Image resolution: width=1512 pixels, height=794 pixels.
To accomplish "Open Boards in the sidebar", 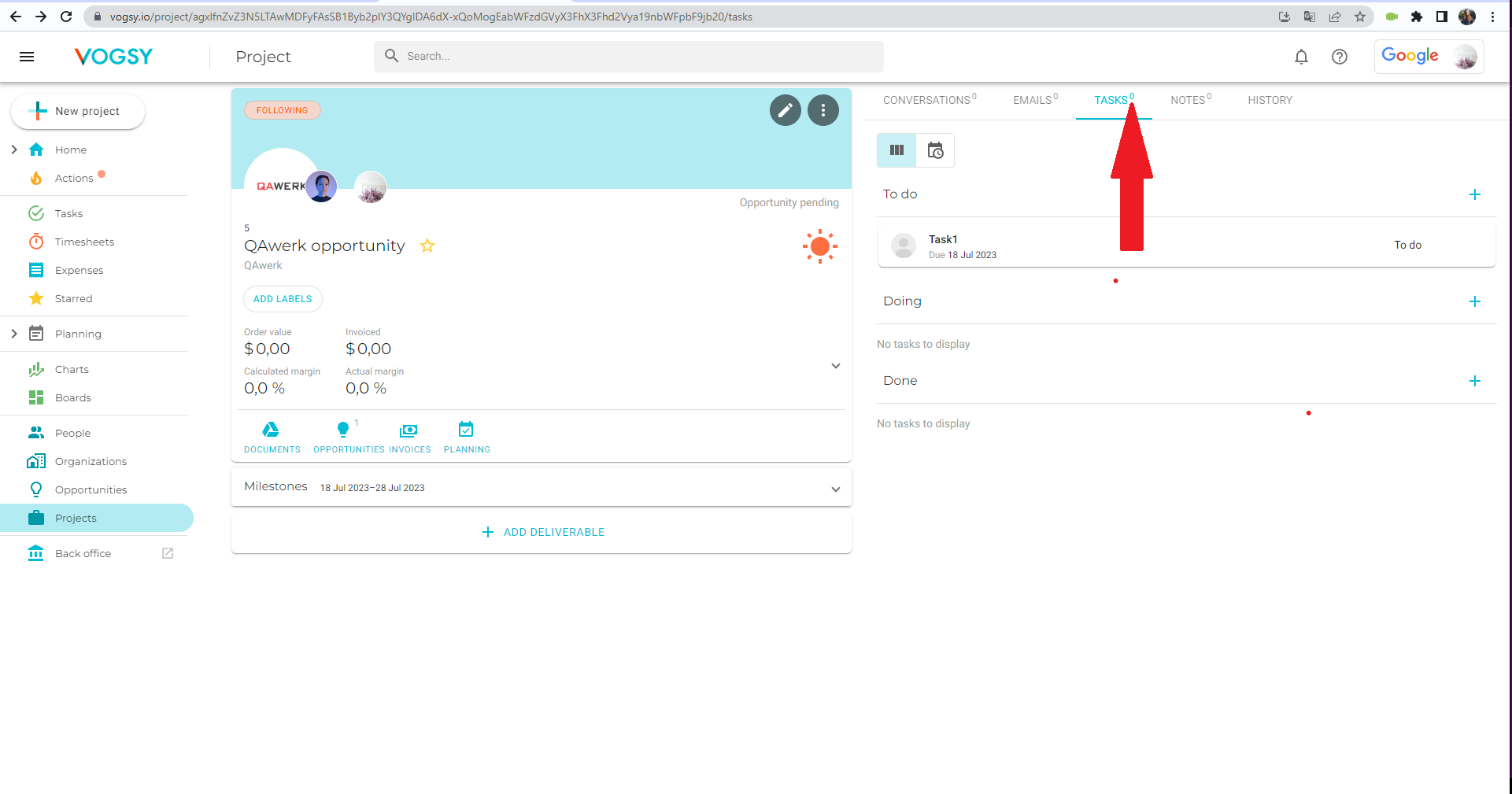I will 73,398.
